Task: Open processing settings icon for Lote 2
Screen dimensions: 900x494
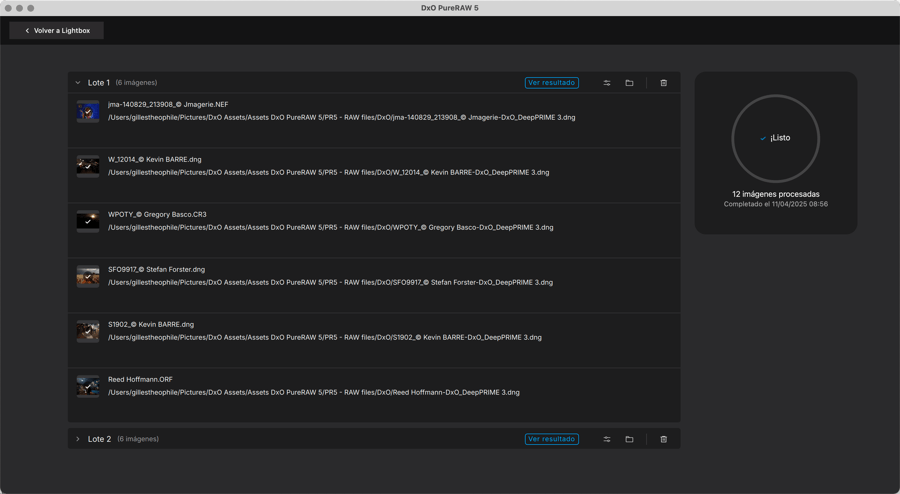Action: point(607,439)
